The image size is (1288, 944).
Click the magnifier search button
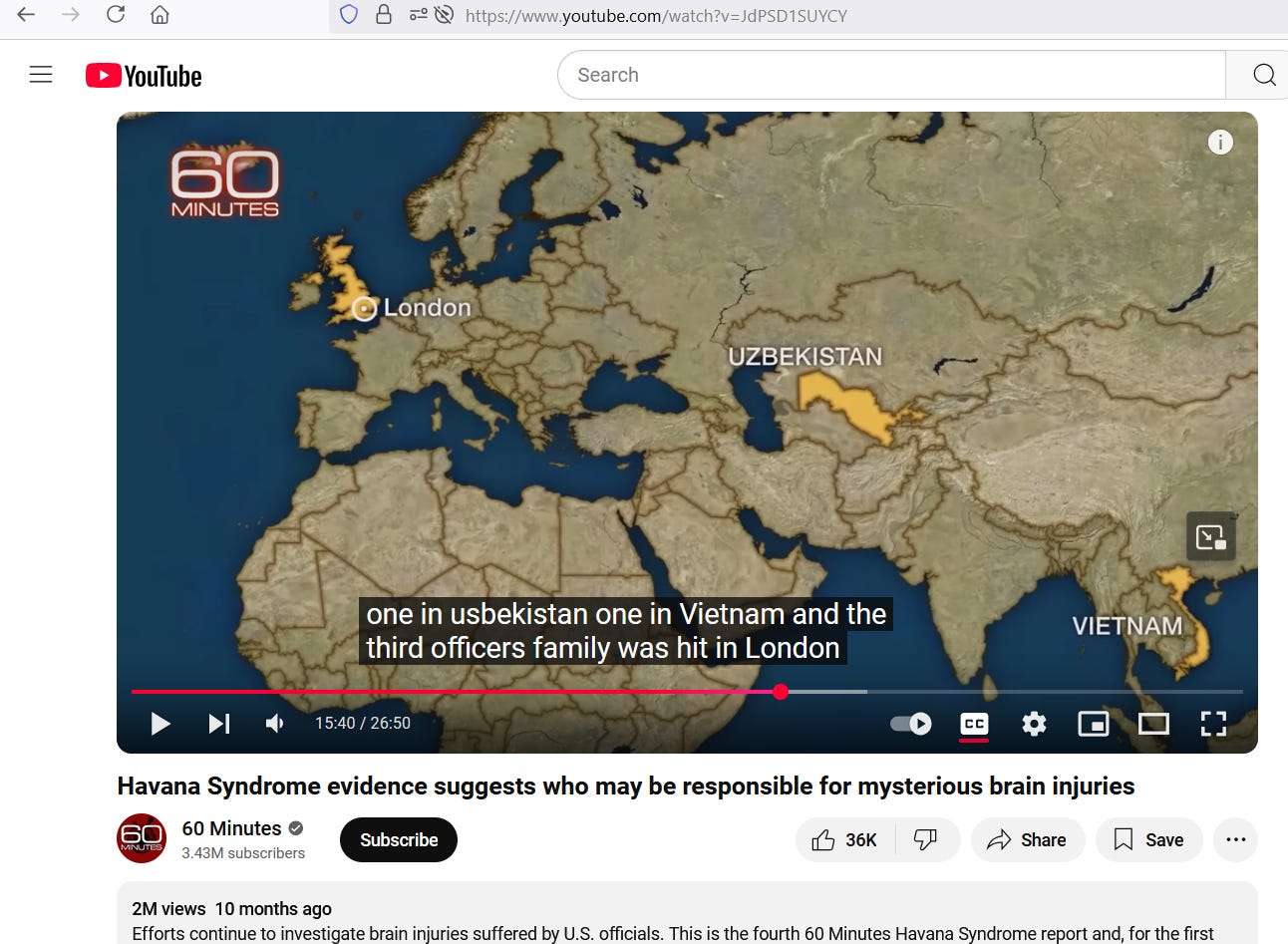click(1263, 75)
